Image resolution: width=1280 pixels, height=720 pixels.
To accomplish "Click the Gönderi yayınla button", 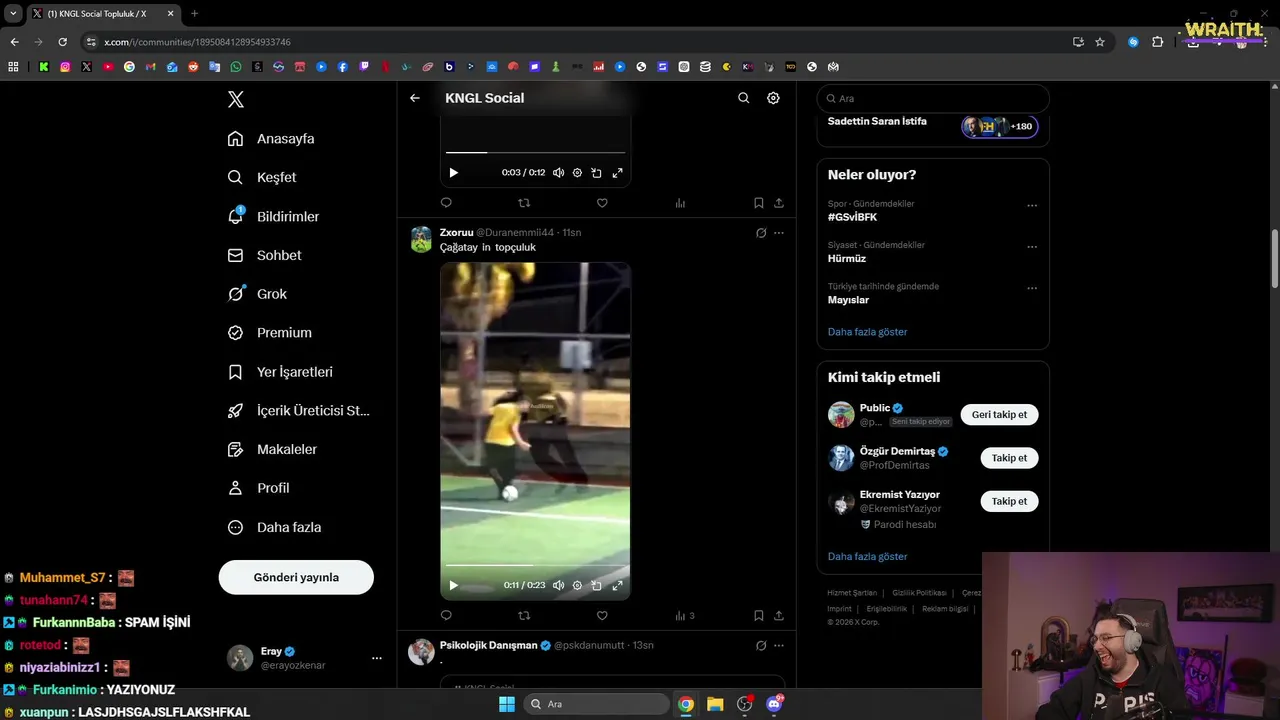I will pos(296,577).
